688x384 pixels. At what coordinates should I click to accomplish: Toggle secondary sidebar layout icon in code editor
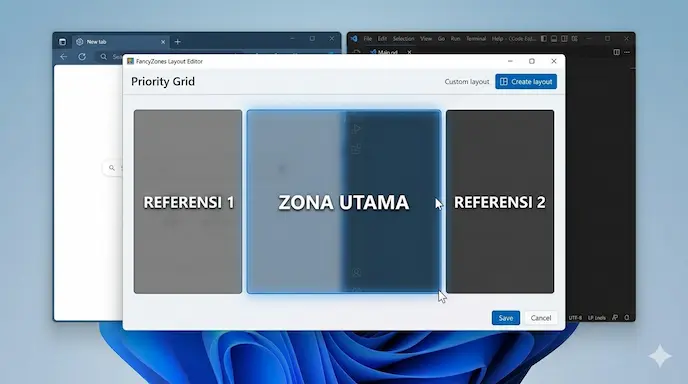[564, 39]
